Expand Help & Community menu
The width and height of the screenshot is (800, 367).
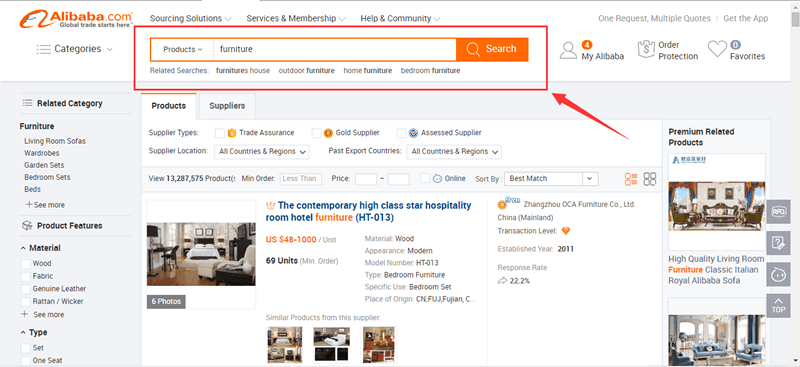(400, 18)
